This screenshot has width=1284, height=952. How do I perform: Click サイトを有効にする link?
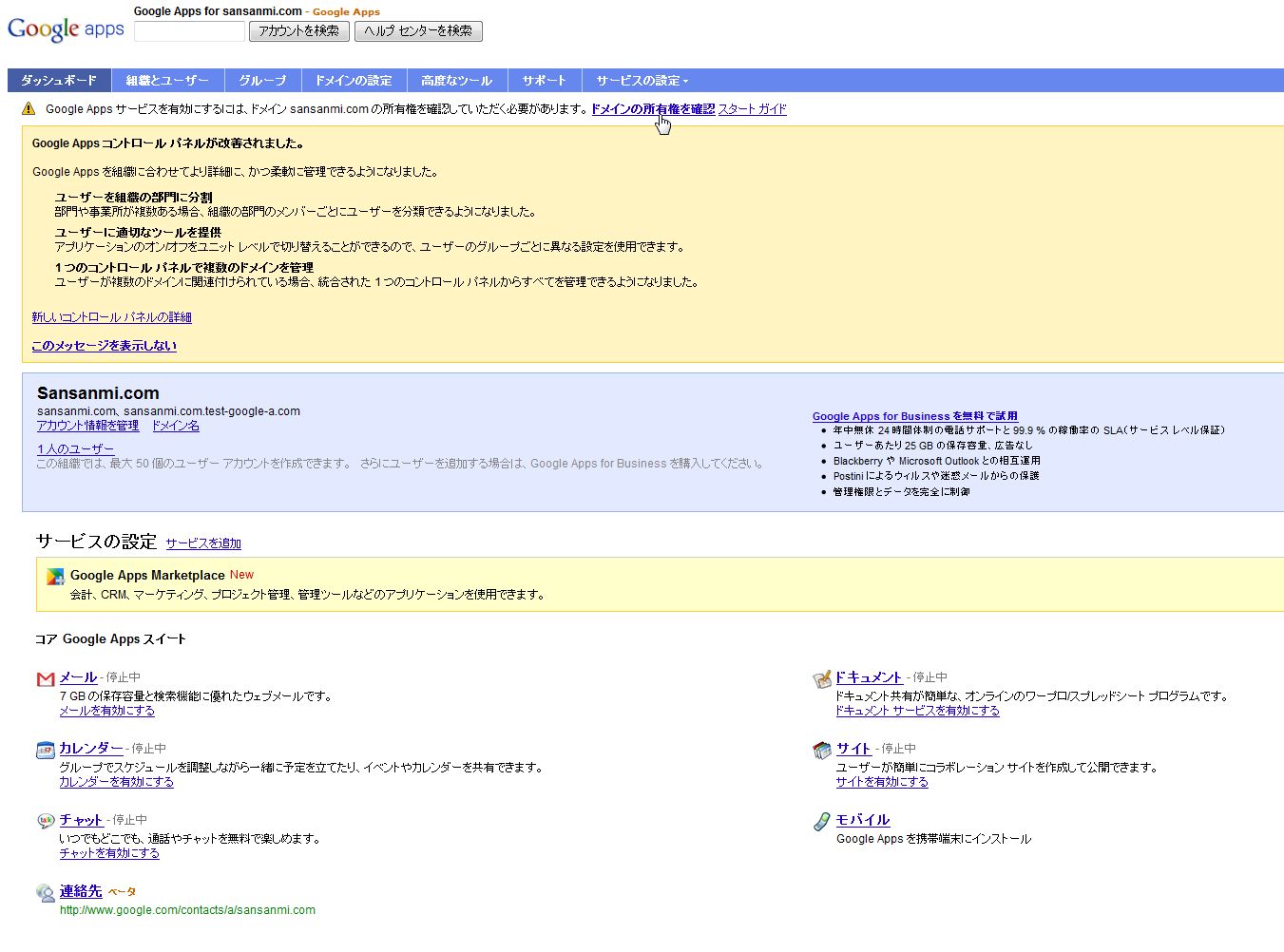pos(882,782)
